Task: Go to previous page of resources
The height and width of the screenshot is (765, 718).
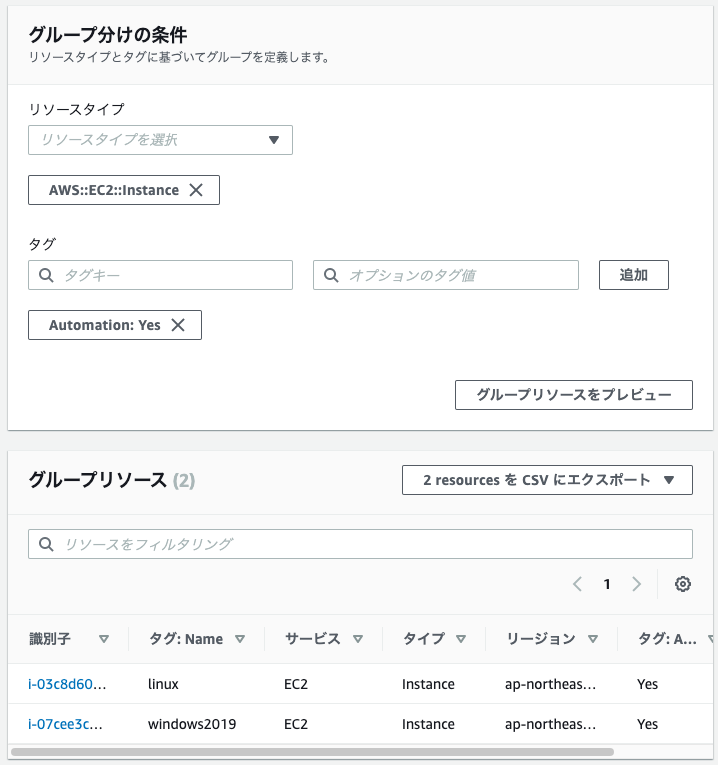Action: click(578, 584)
